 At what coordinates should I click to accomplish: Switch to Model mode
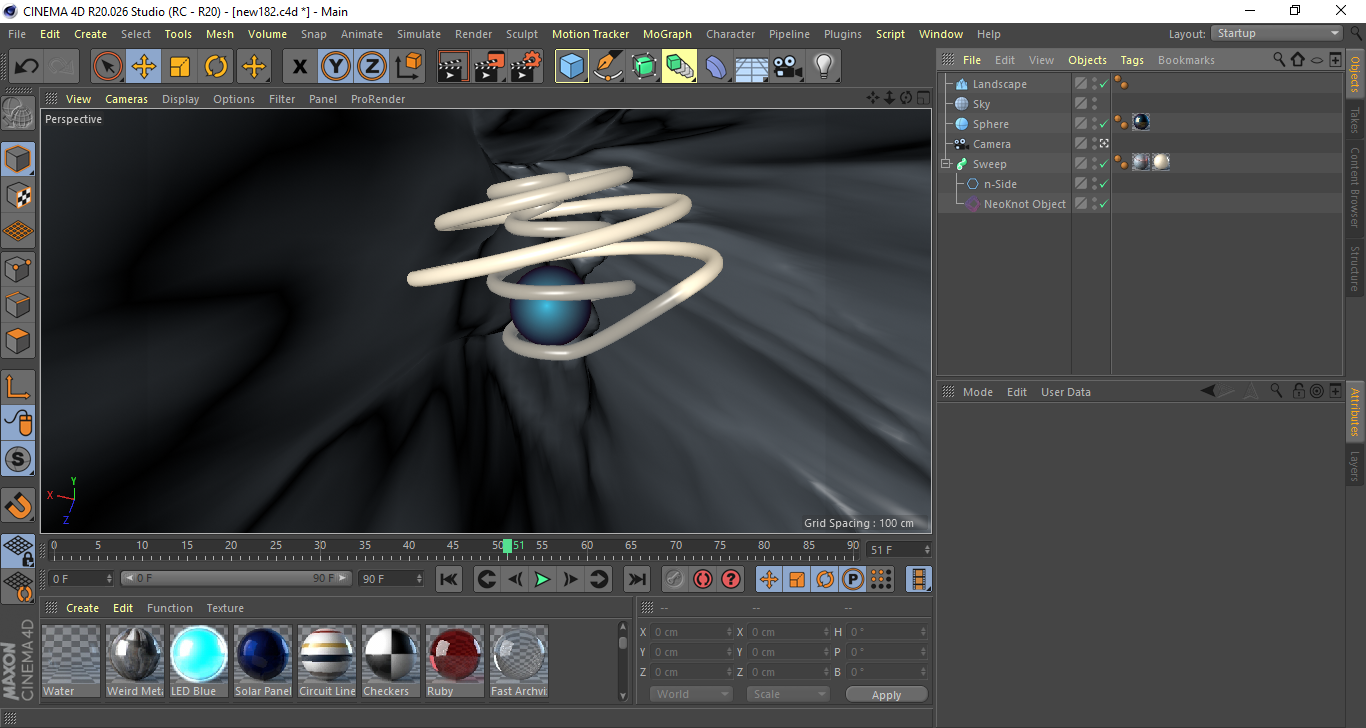point(18,159)
